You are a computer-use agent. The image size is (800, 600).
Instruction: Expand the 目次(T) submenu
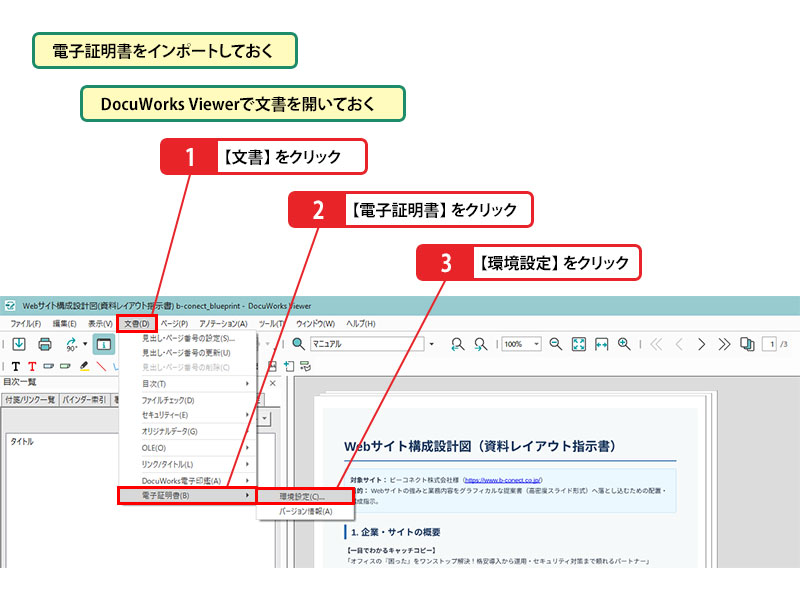tap(188, 384)
